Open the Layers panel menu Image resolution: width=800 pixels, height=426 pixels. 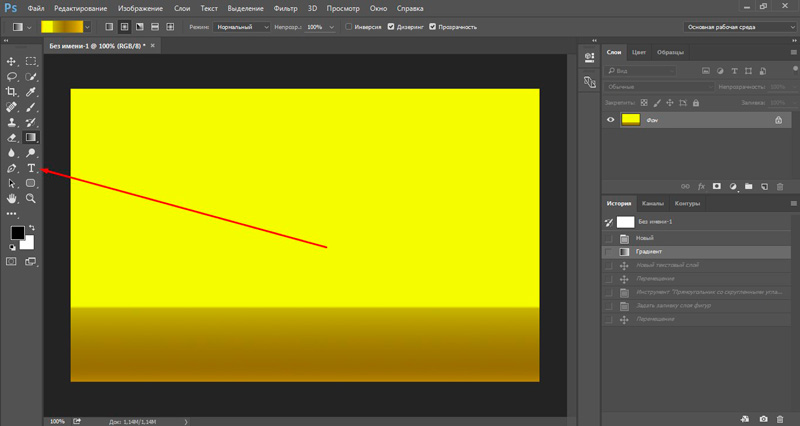pos(793,52)
